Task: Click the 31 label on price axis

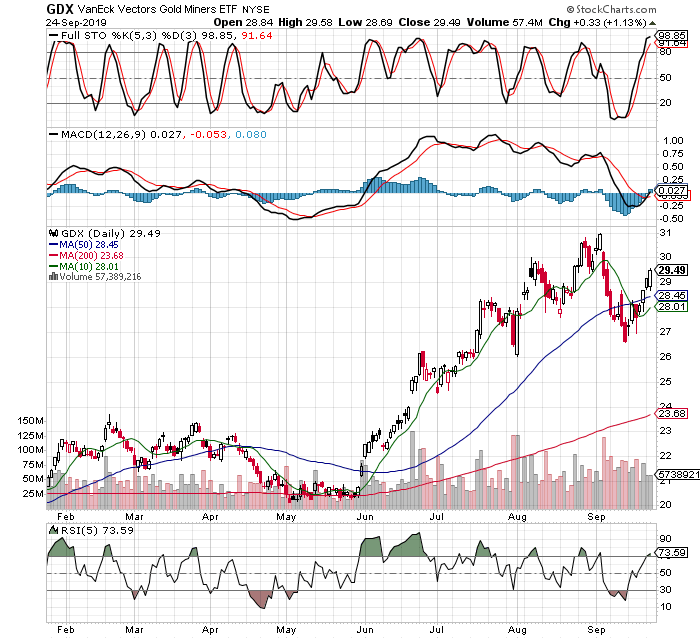Action: click(x=665, y=233)
